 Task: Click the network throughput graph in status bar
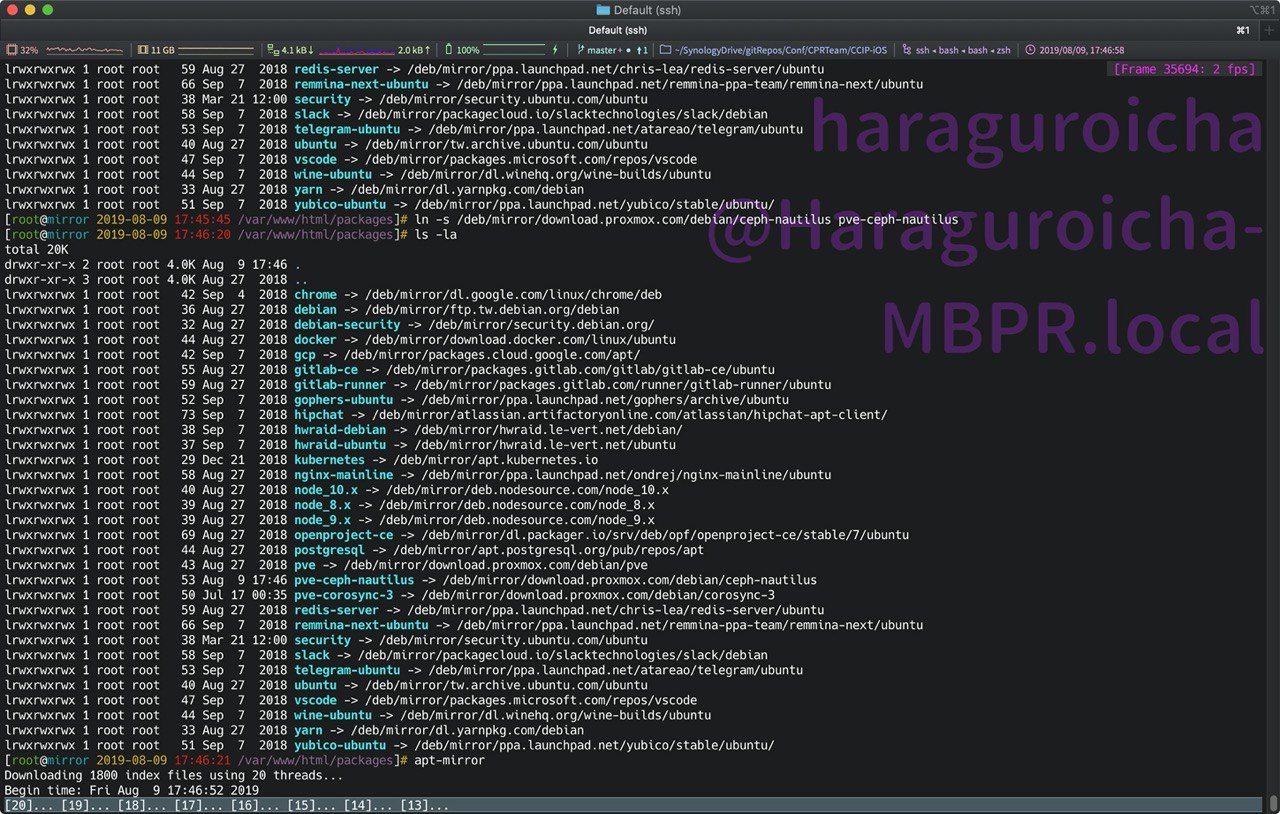pos(356,50)
